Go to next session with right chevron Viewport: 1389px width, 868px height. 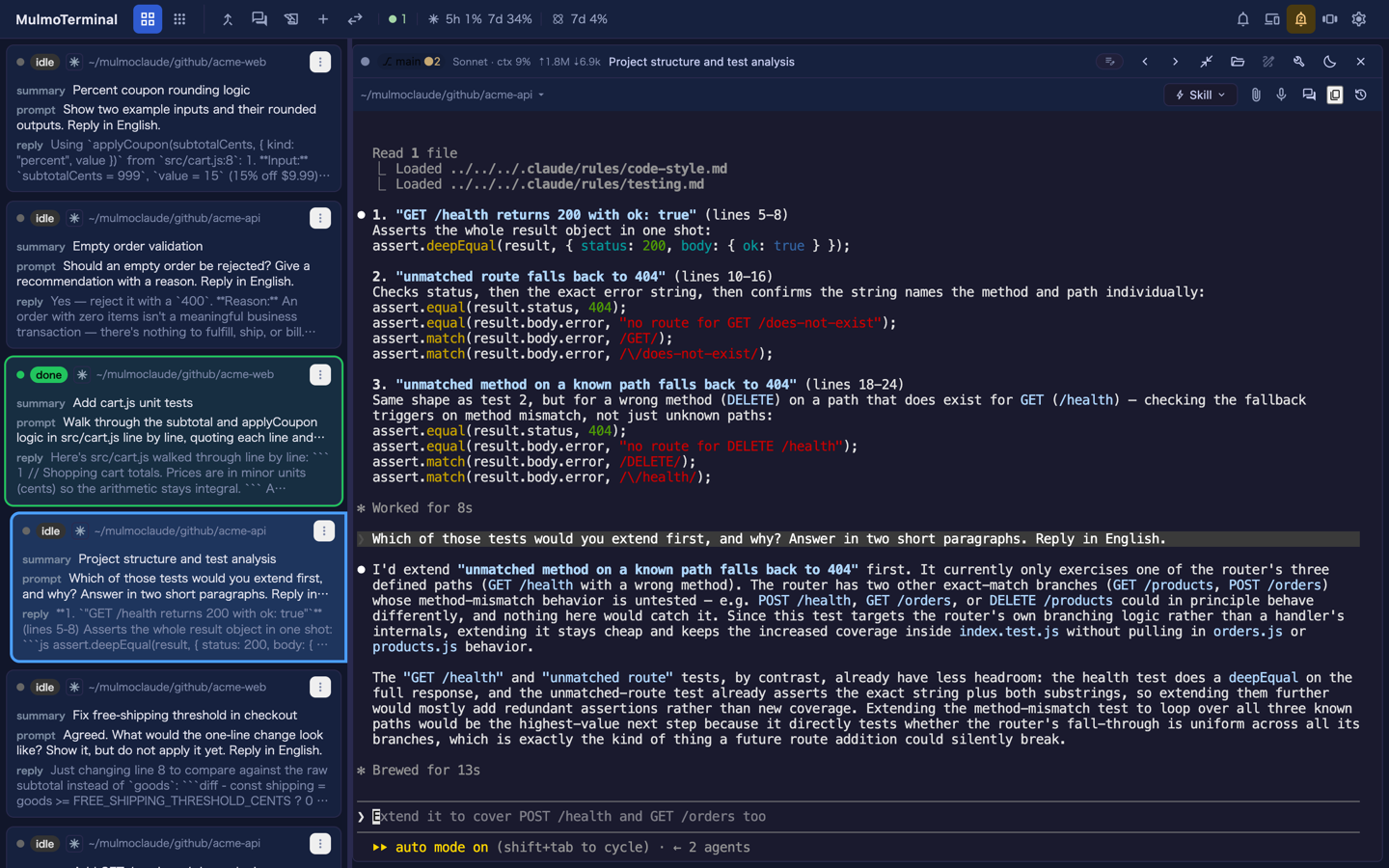(x=1175, y=62)
